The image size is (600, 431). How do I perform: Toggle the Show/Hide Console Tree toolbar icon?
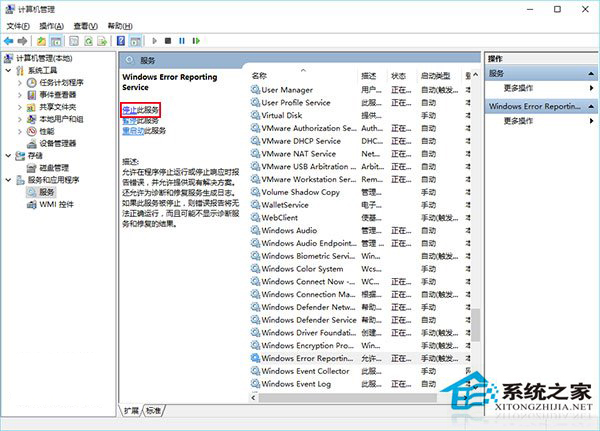click(x=56, y=41)
